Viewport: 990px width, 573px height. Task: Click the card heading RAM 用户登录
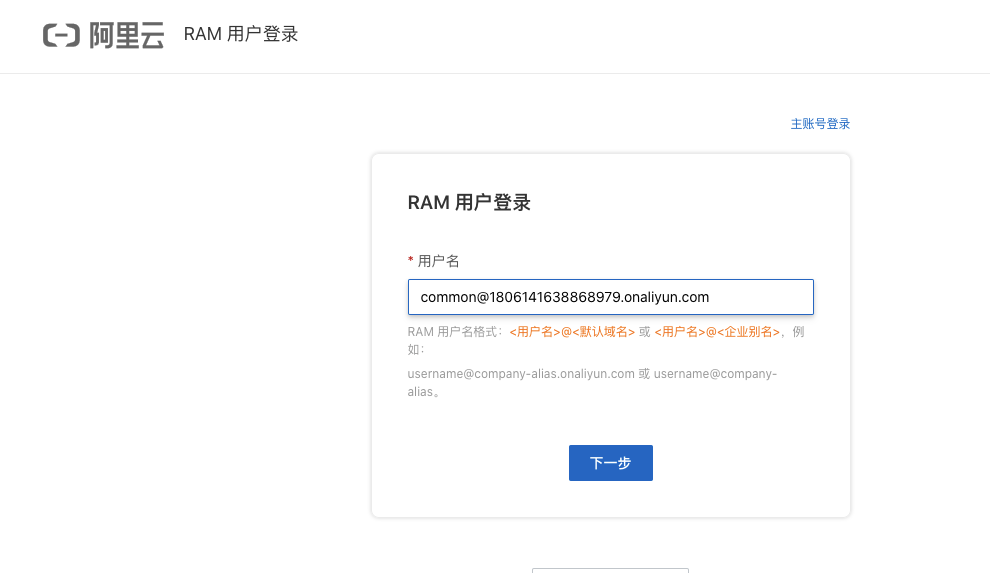469,203
